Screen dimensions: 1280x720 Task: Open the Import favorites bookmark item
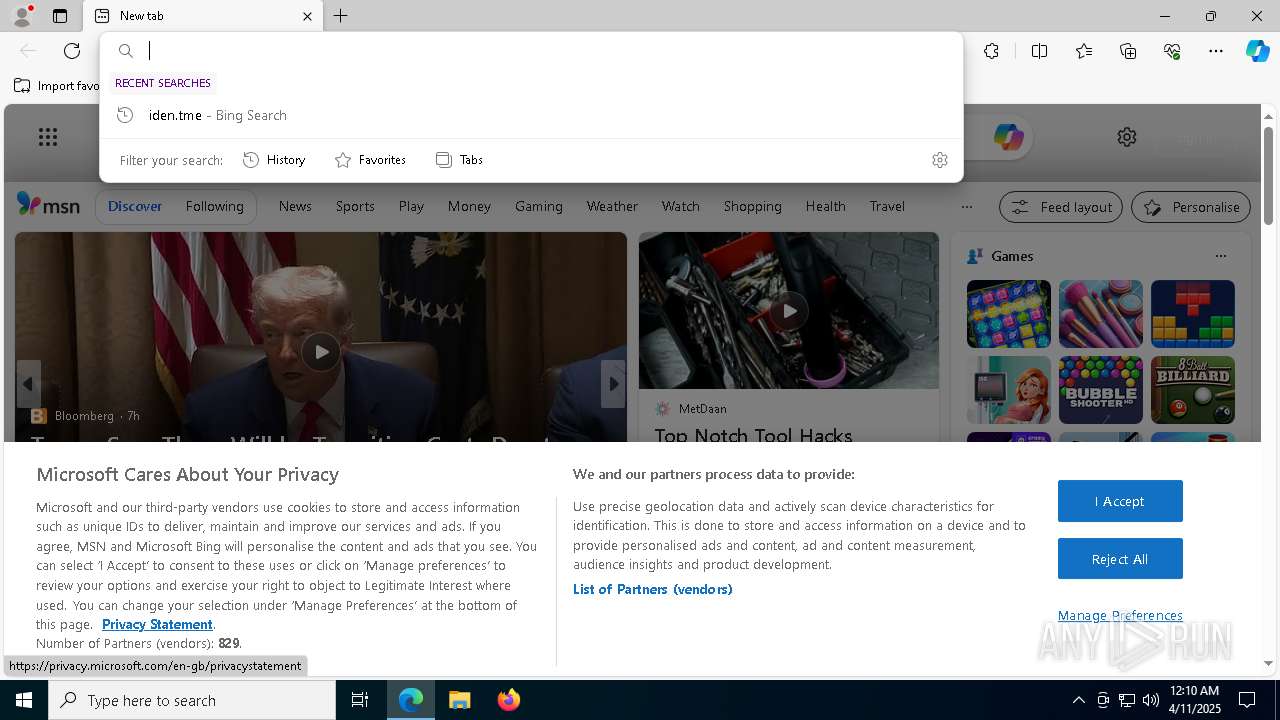tap(57, 86)
